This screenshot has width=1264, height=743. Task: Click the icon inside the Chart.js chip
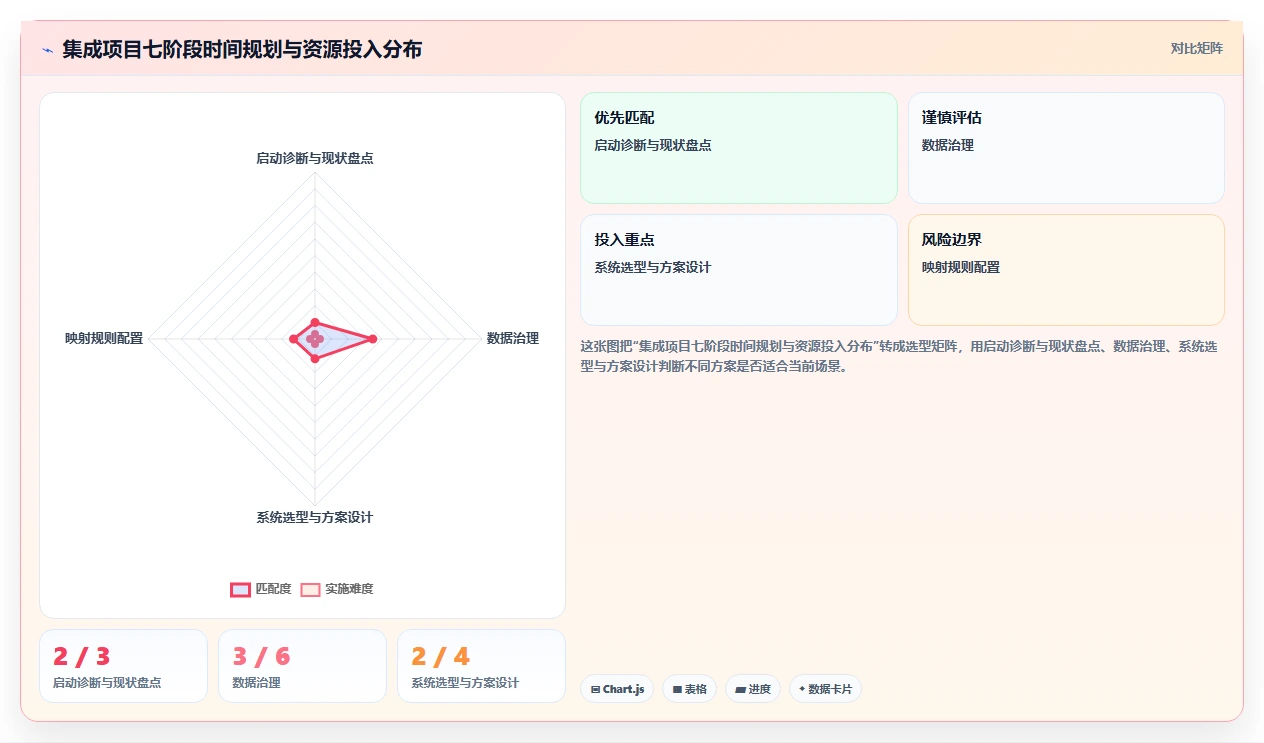pyautogui.click(x=596, y=689)
